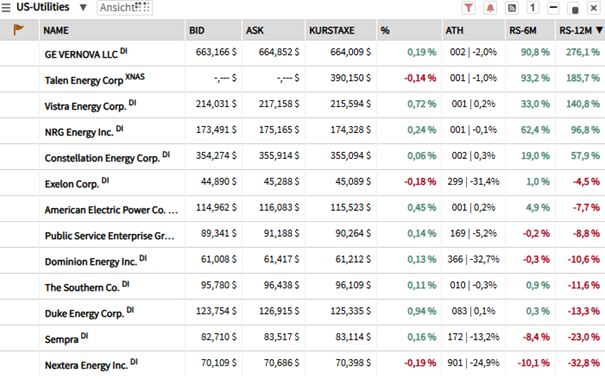Click Talen Energy RS-6M value 93,2 %
This screenshot has height=379, width=605.
coord(535,78)
